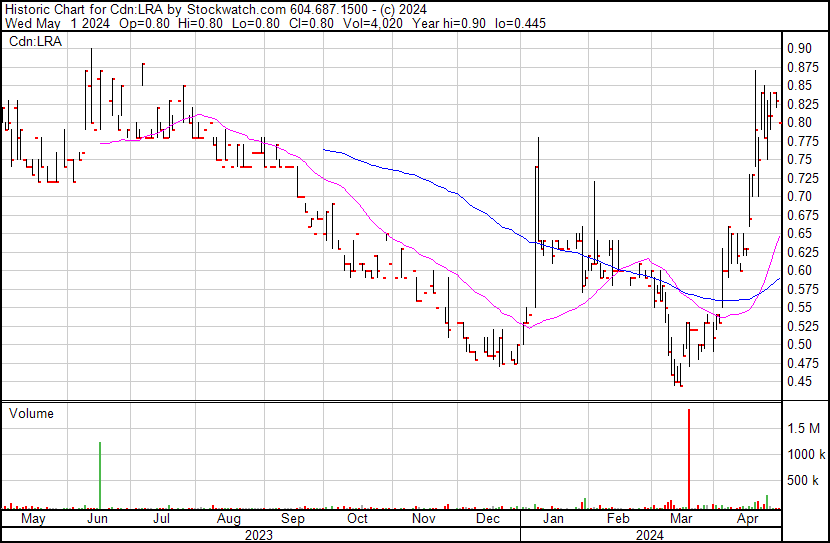Select the 0.825 price axis label
Image resolution: width=830 pixels, height=543 pixels.
click(803, 104)
